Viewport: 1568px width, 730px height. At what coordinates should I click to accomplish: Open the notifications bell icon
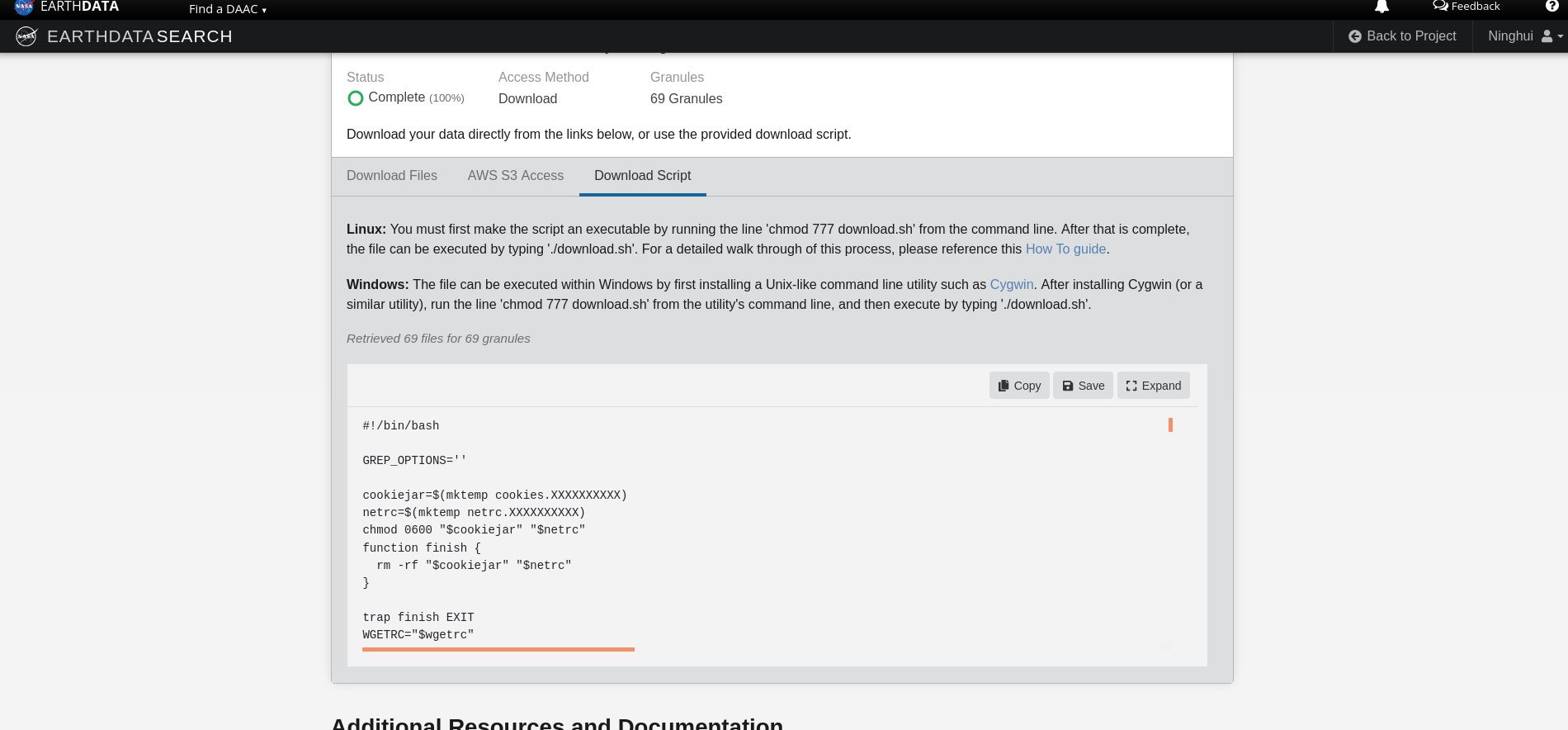tap(1381, 7)
